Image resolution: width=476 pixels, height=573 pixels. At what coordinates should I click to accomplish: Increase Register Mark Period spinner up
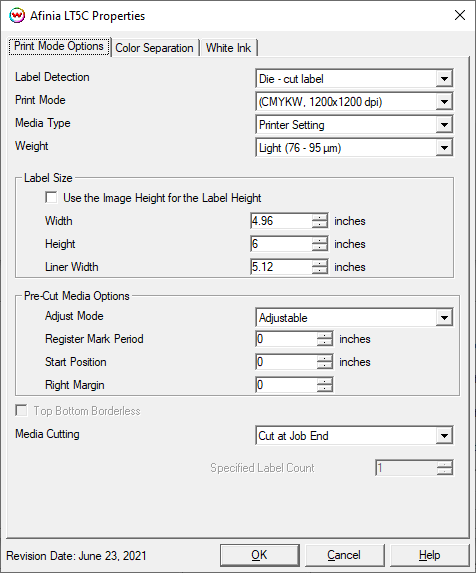click(325, 335)
